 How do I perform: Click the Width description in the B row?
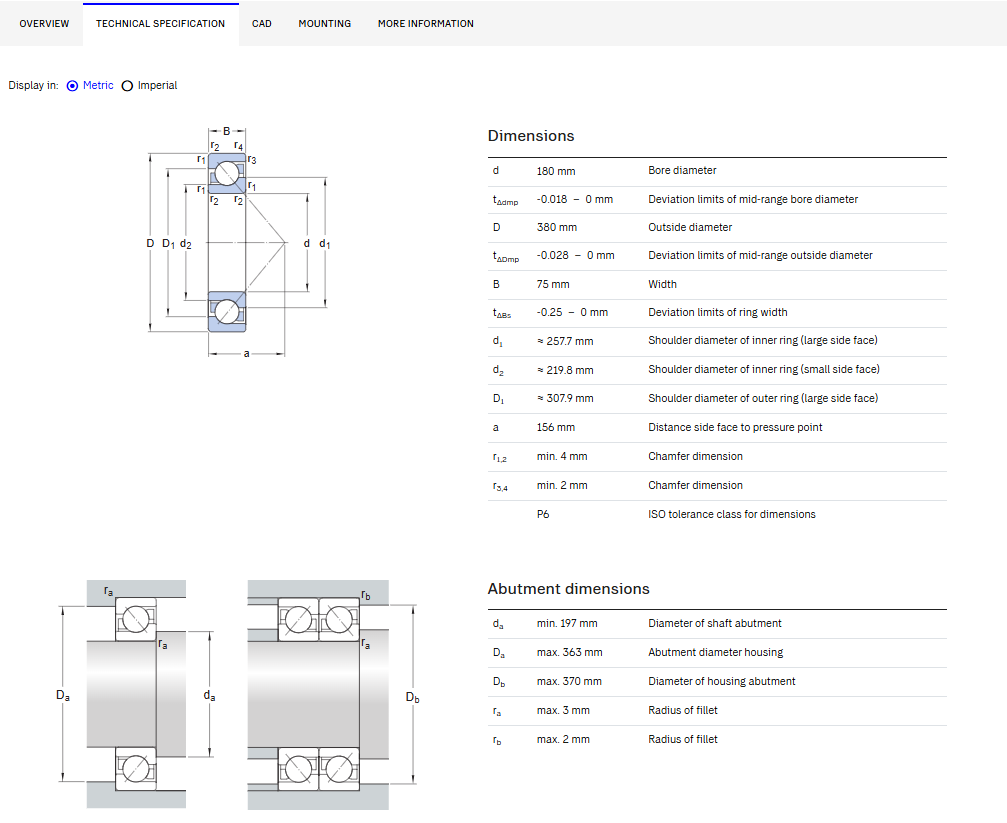click(x=662, y=284)
